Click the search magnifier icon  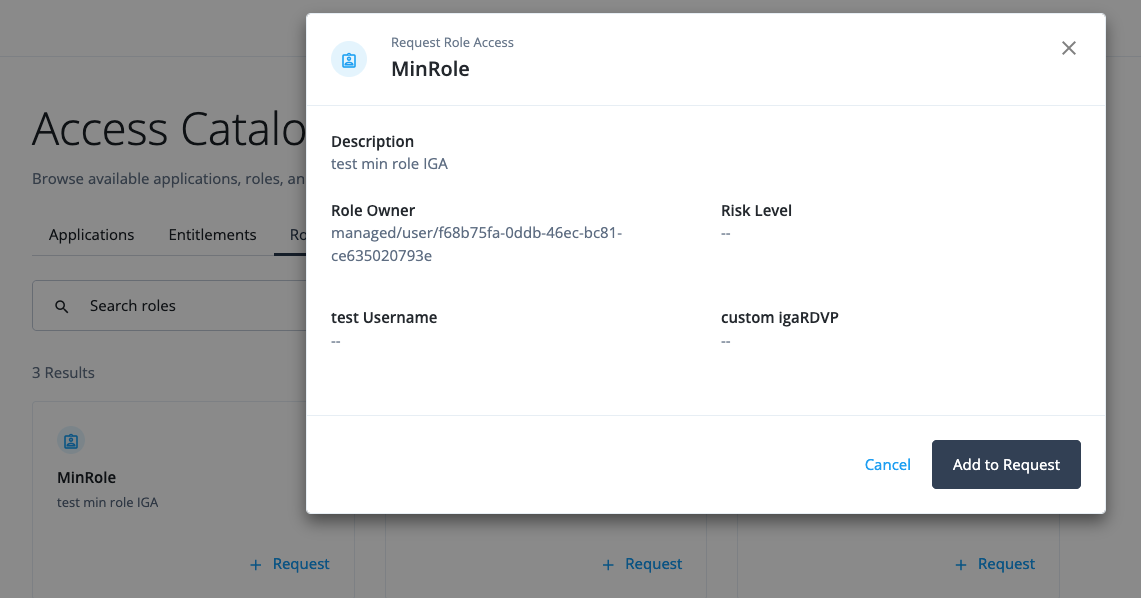point(62,306)
